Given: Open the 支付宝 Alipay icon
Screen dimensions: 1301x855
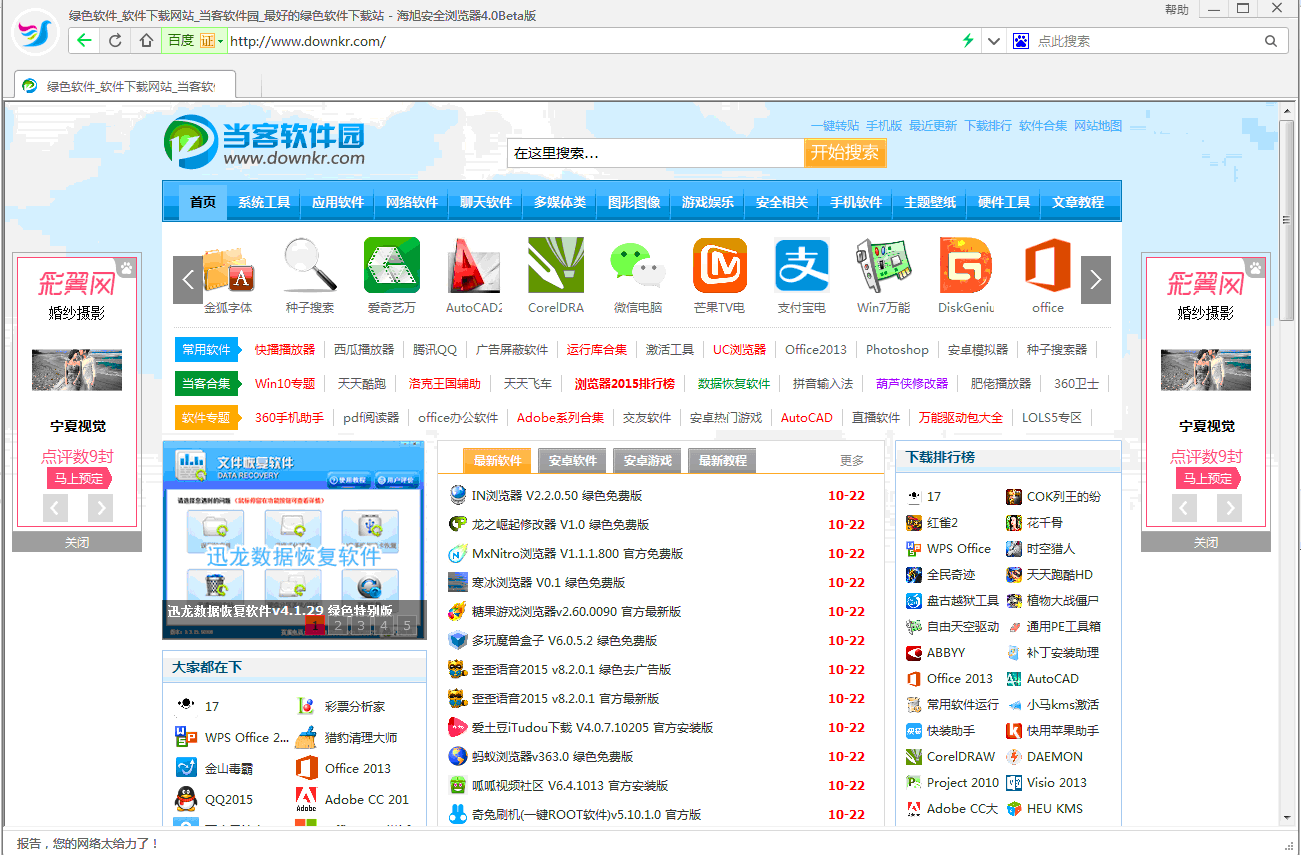Looking at the screenshot, I should point(802,265).
